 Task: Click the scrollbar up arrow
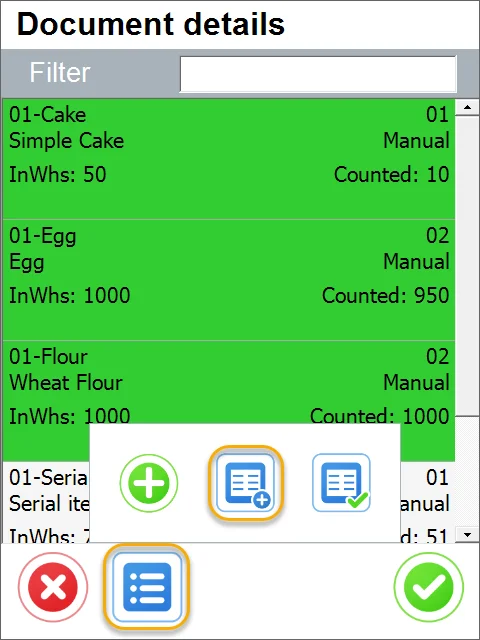coord(467,108)
